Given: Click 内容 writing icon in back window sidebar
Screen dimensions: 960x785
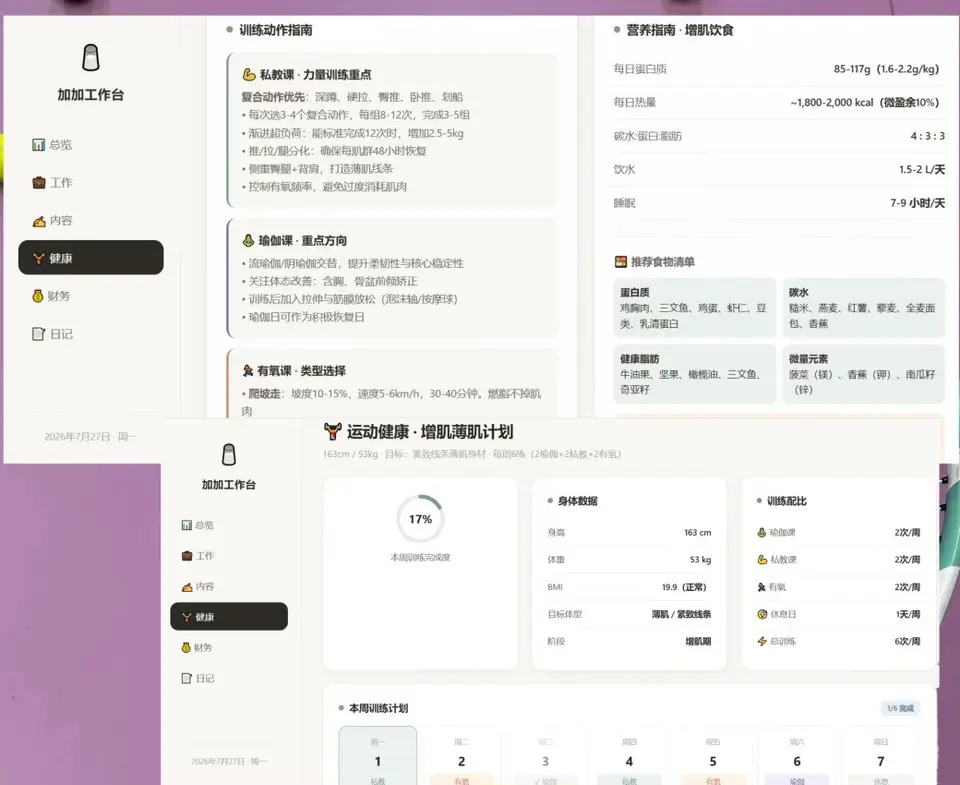Looking at the screenshot, I should (39, 220).
